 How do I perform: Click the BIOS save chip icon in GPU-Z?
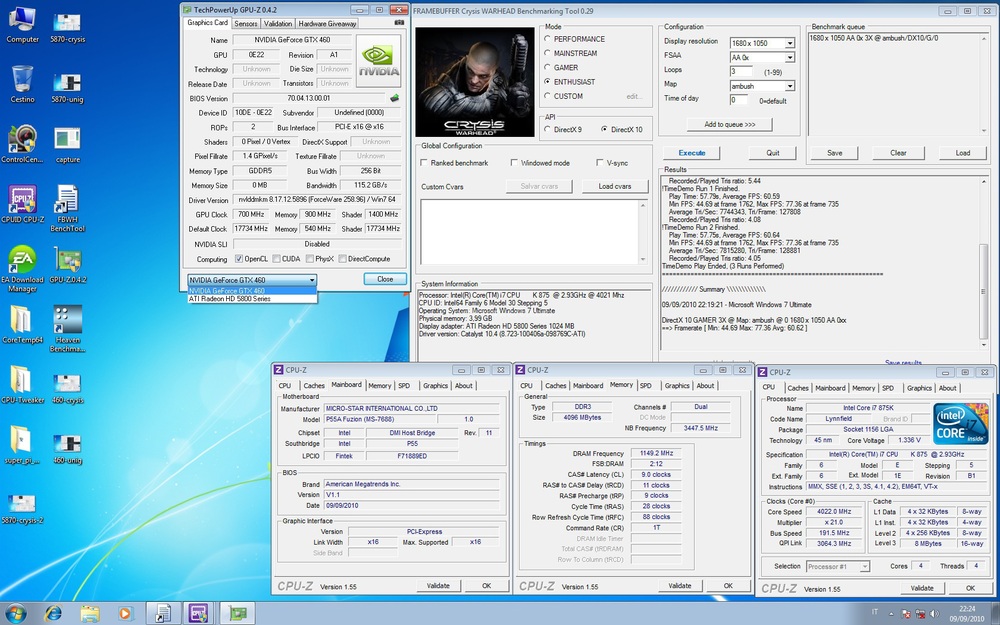pos(394,98)
